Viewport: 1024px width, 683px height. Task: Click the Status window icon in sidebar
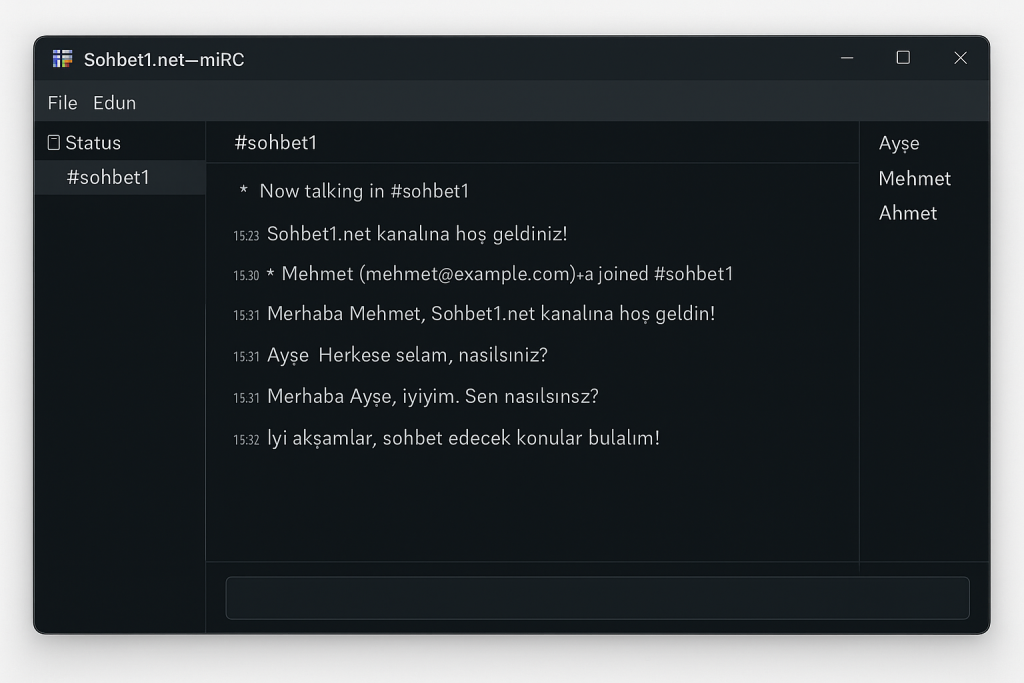[x=54, y=142]
